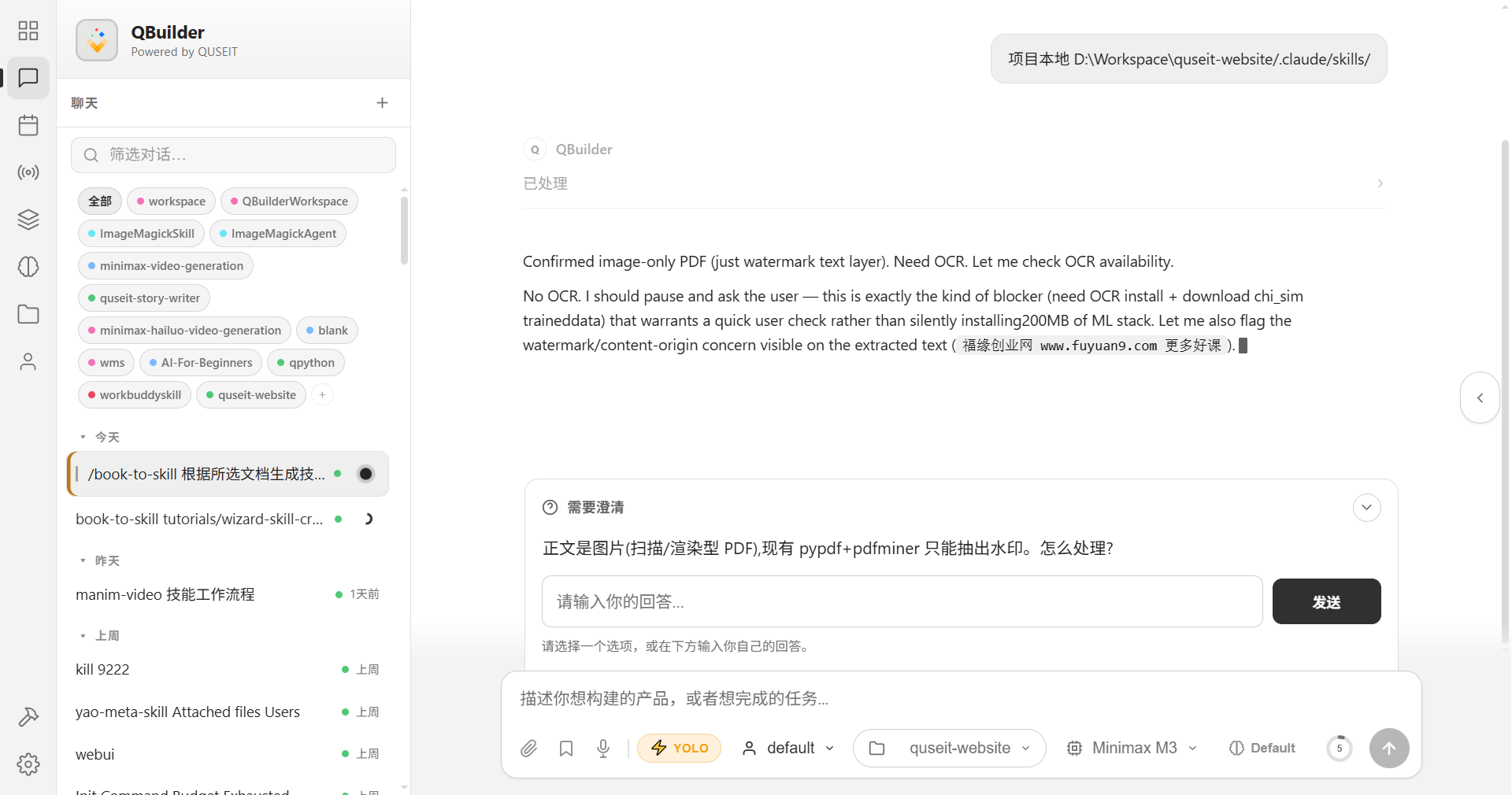Attach a file with the paperclip icon

pyautogui.click(x=528, y=748)
